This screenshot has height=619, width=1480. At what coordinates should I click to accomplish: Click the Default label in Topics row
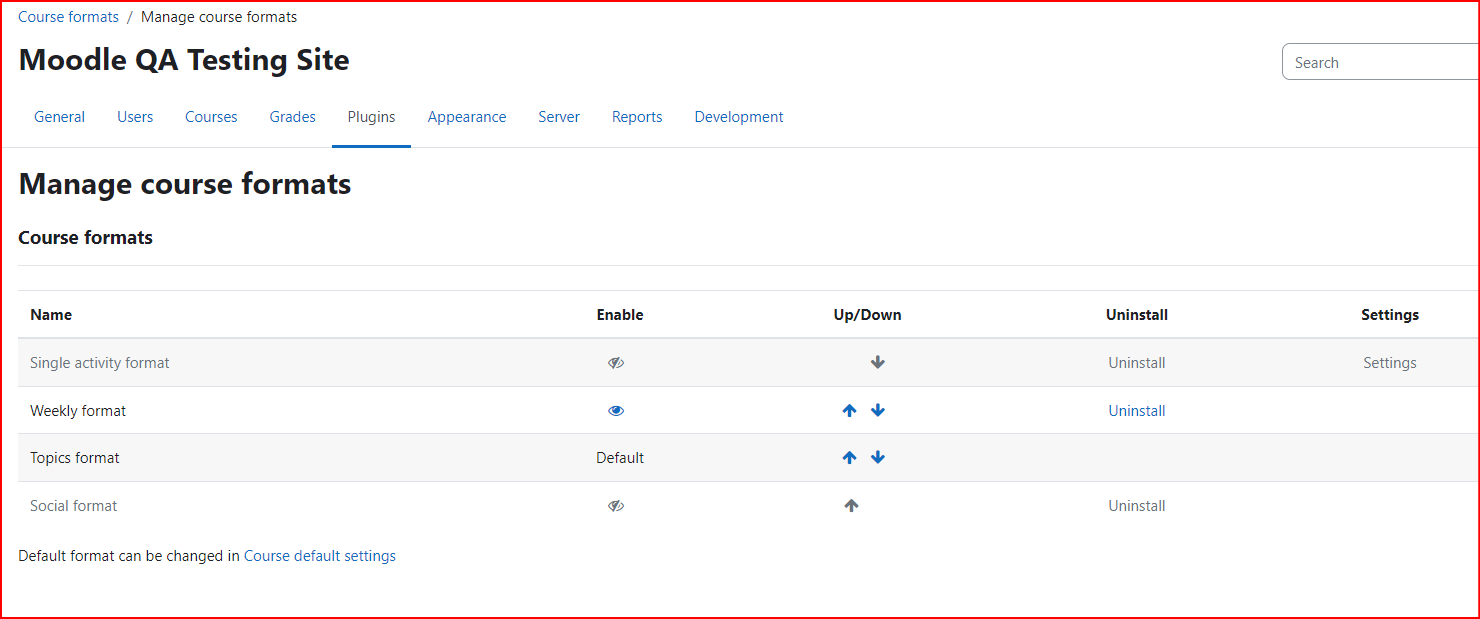click(620, 458)
